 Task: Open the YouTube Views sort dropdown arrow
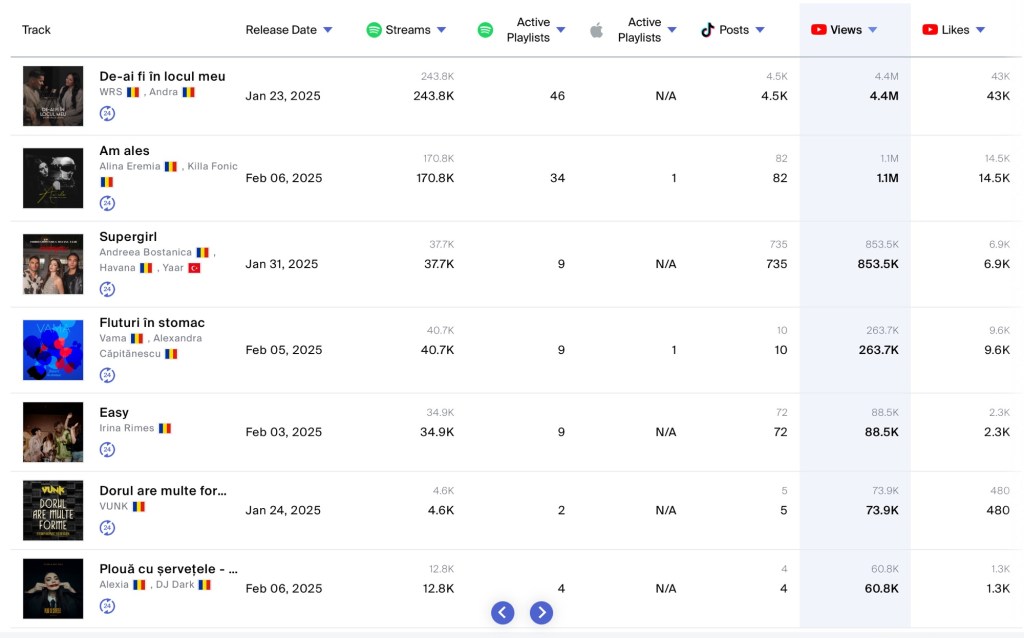(873, 30)
